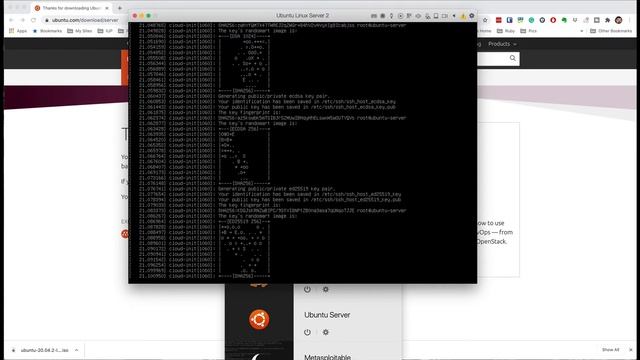Open the Ruby bookmark folder

tap(506, 31)
